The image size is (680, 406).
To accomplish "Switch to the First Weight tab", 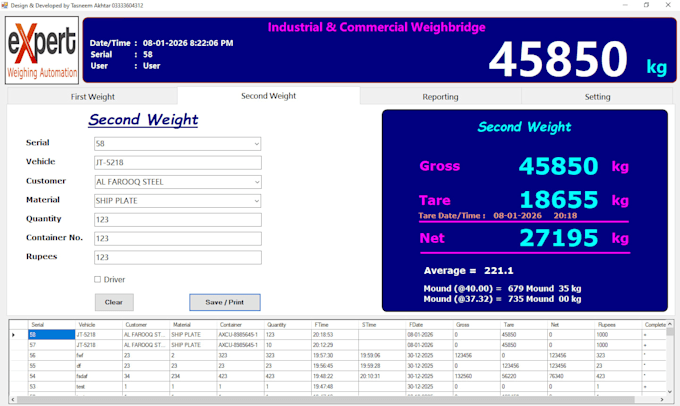I will (x=92, y=97).
